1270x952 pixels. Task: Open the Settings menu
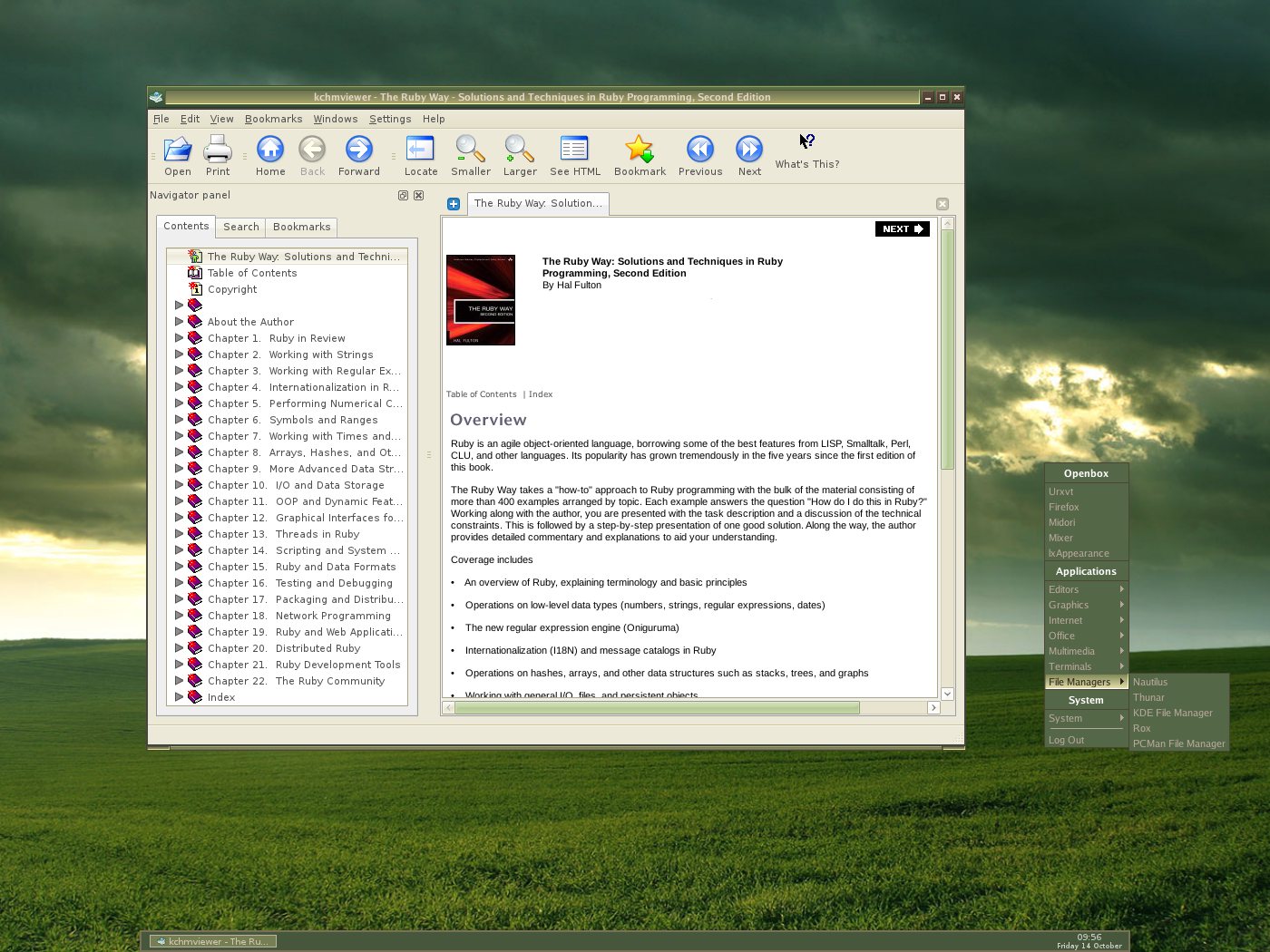coord(390,119)
